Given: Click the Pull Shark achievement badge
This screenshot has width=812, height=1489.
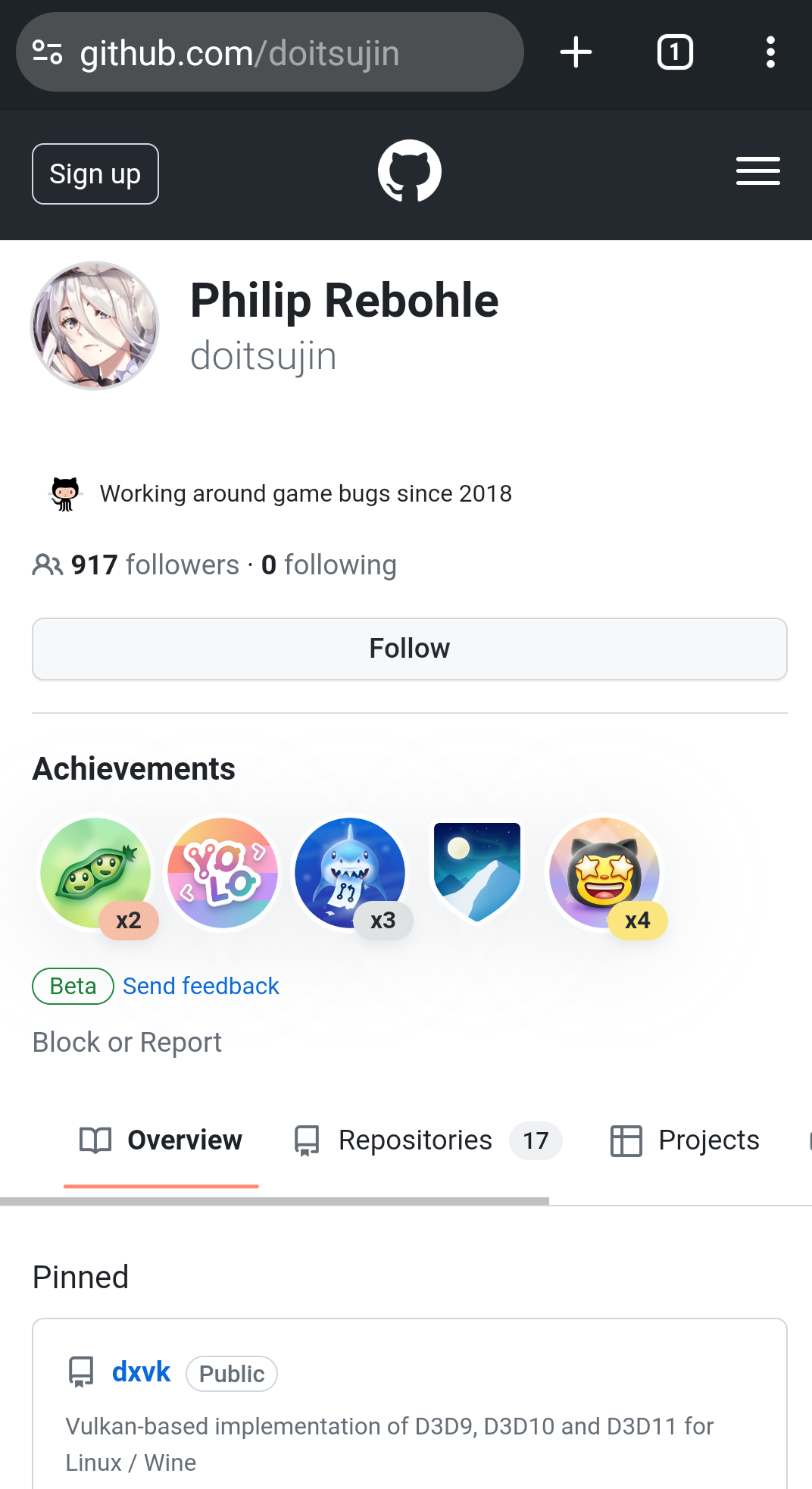Looking at the screenshot, I should (350, 873).
